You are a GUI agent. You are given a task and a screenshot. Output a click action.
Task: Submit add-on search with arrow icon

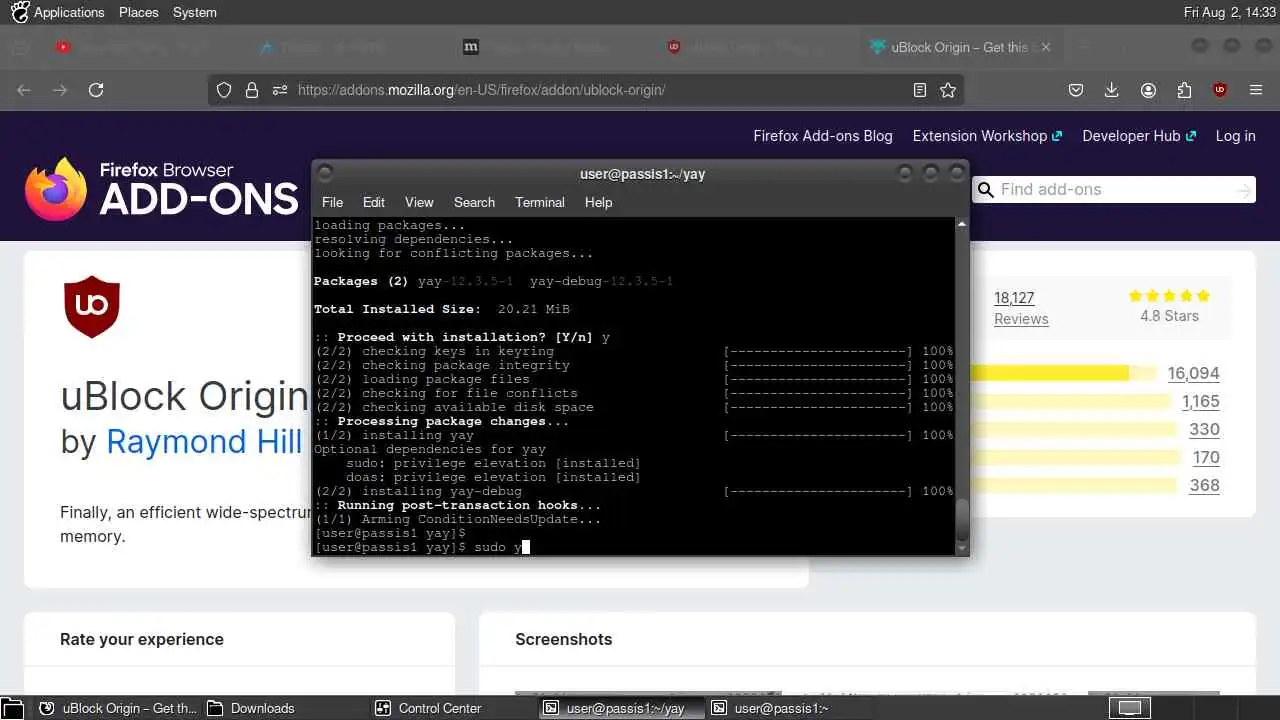click(1243, 190)
